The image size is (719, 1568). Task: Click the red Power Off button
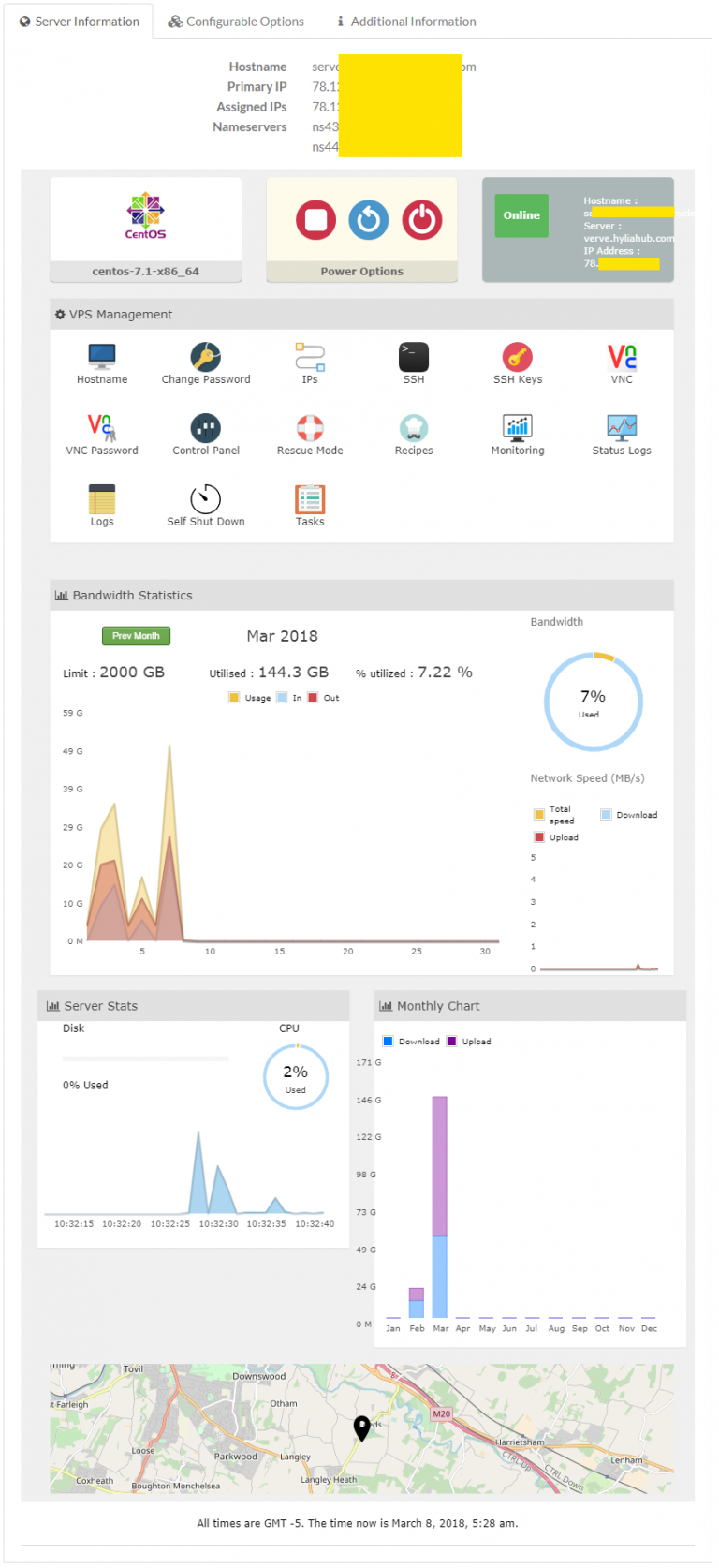422,220
